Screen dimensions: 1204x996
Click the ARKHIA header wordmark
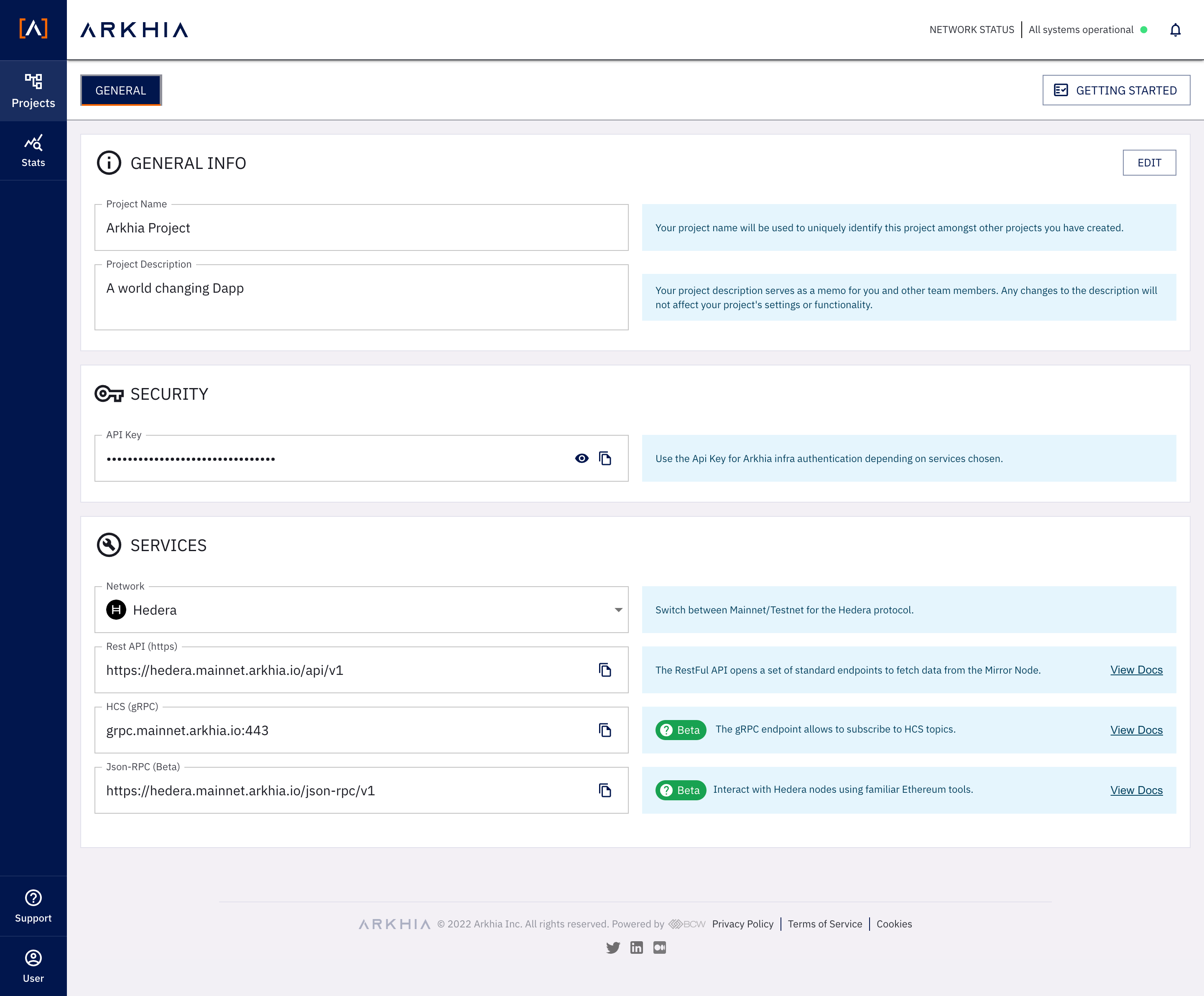point(134,30)
